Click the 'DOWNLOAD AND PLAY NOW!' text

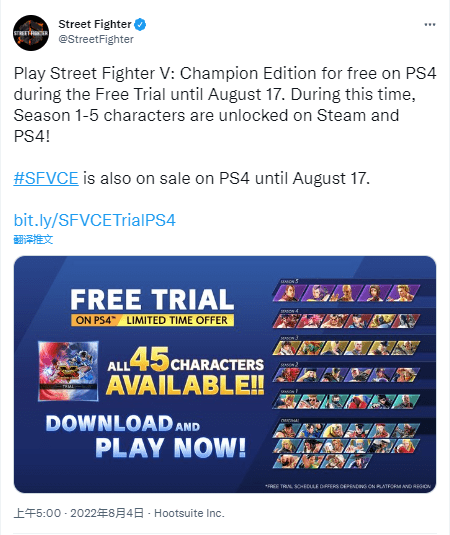pos(146,436)
